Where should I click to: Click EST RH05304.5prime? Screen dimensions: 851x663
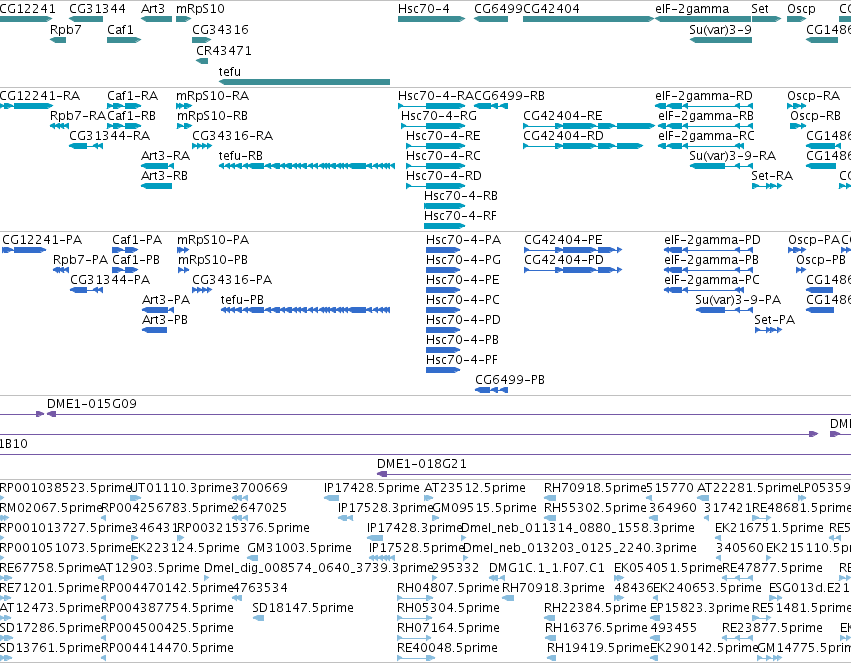tap(415, 618)
